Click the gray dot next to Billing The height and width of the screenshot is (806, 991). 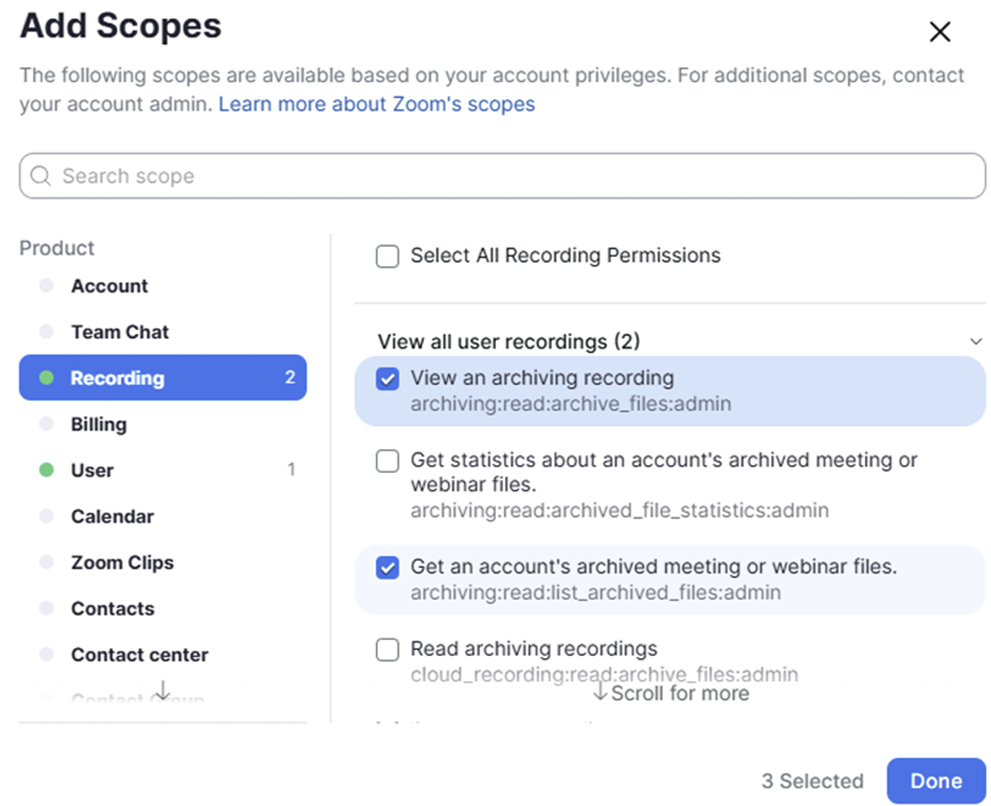[x=46, y=424]
